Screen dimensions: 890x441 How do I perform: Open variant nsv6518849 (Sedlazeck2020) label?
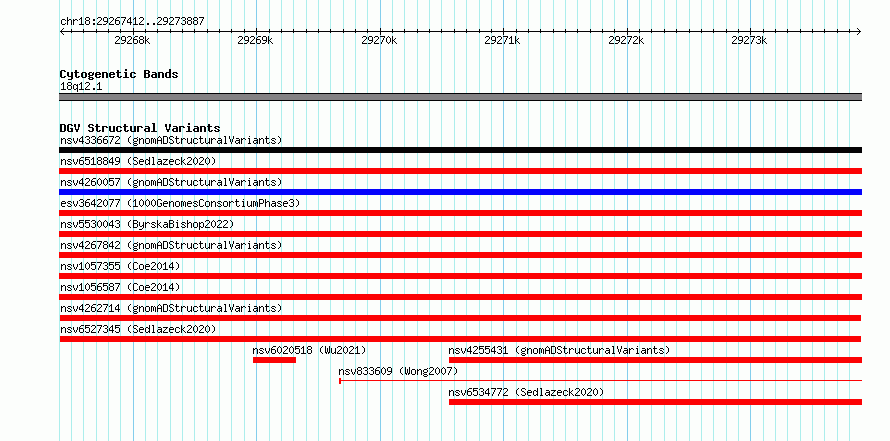point(138,161)
